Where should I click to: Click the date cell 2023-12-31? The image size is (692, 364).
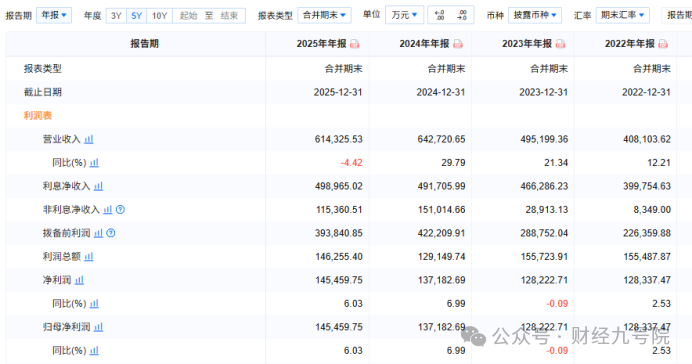543,92
